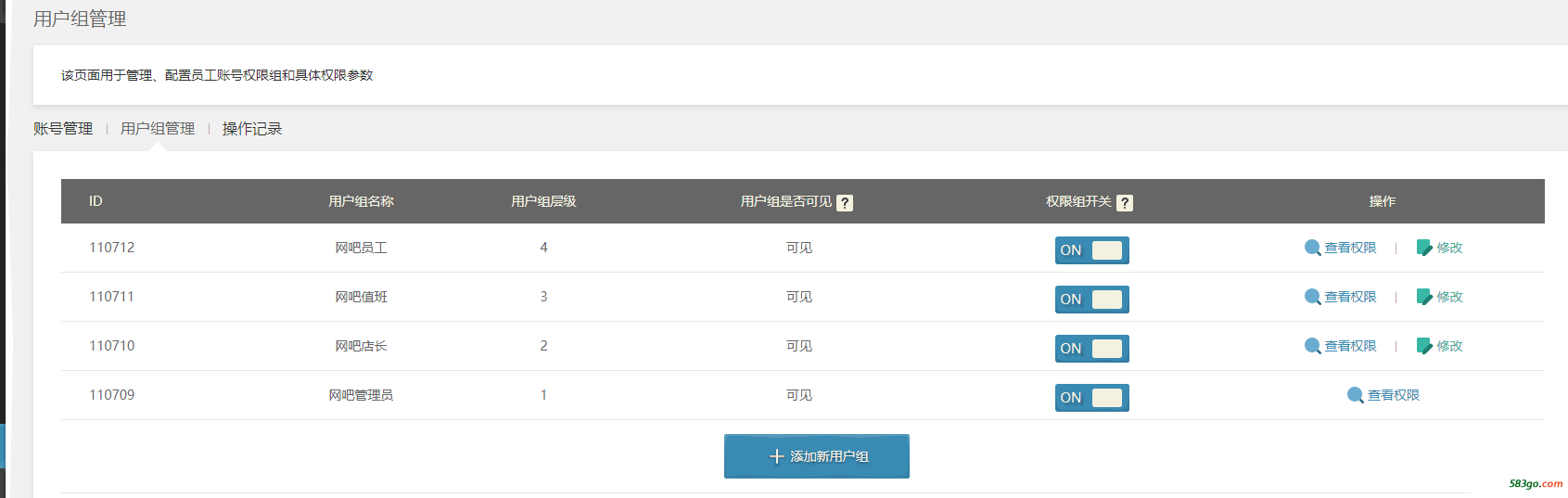Click the 添加新用户组 button

[816, 456]
